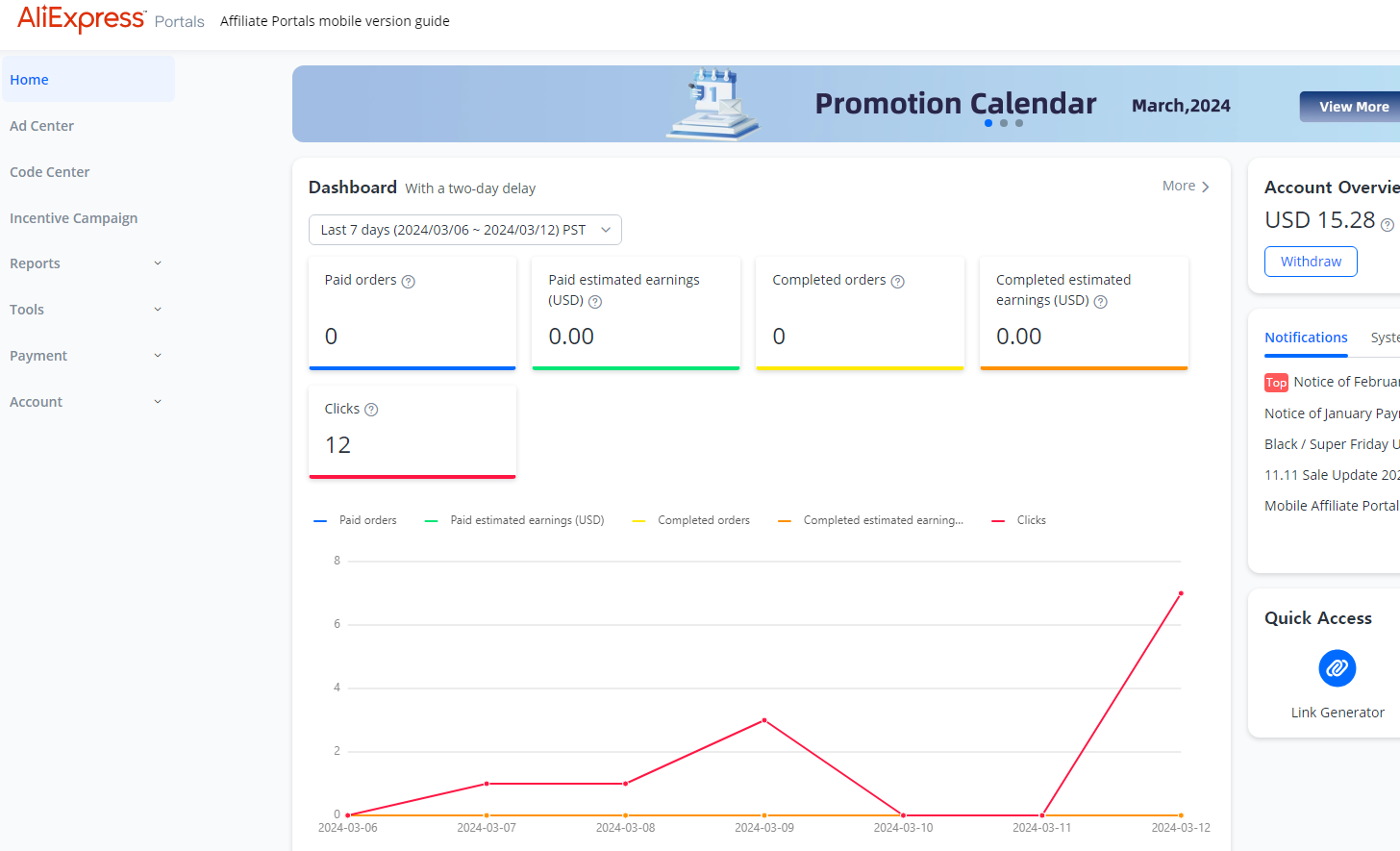Click the help icon by account balance
Screen dimensions: 1400x851
point(1387,225)
